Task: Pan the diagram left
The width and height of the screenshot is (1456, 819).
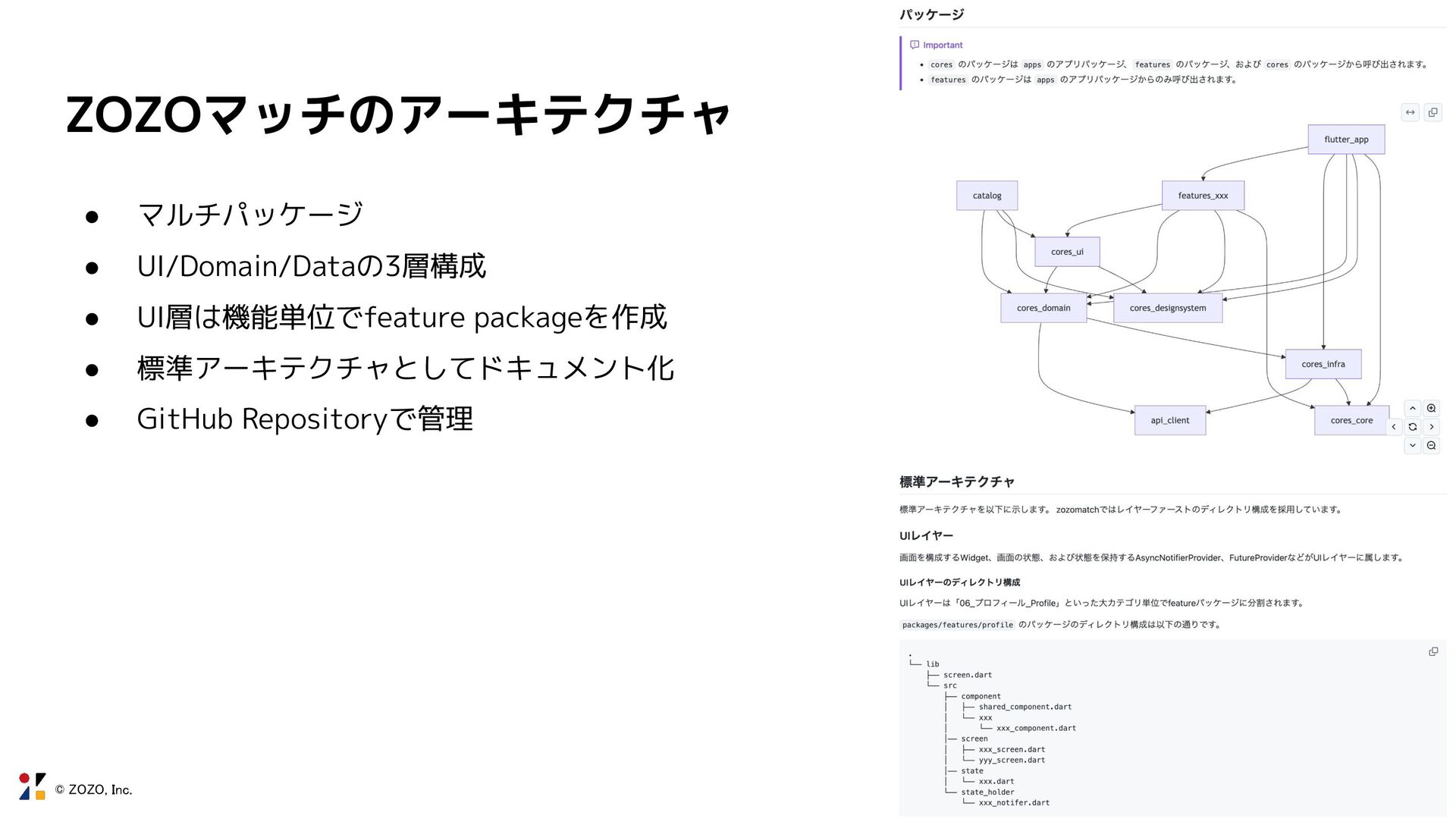Action: pos(1394,427)
